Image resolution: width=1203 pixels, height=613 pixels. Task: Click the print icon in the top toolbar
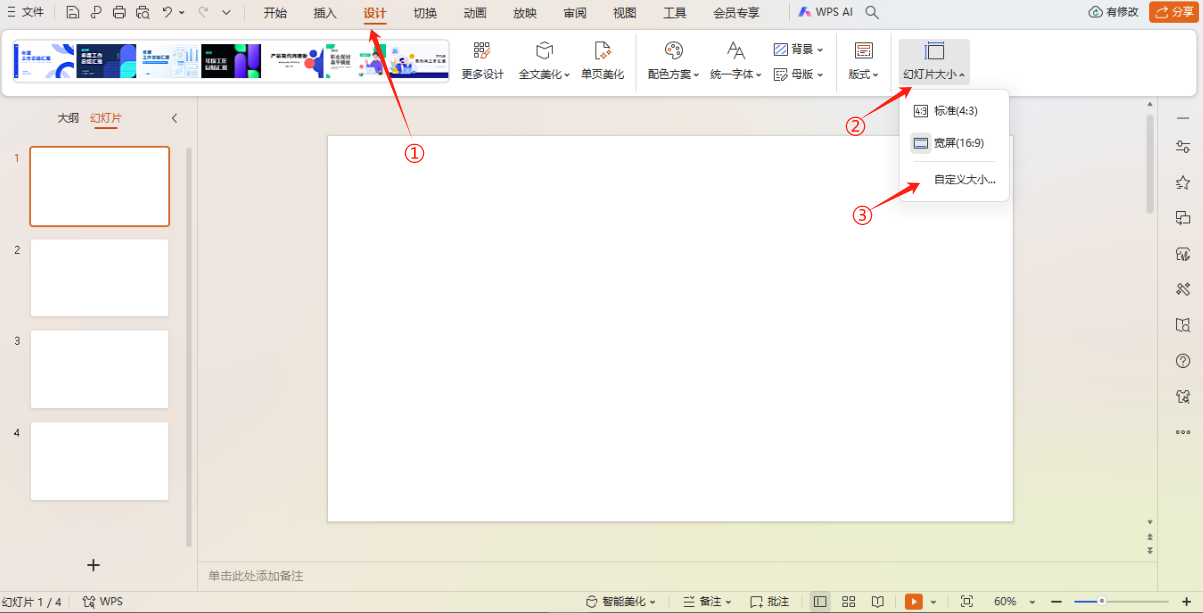point(120,12)
